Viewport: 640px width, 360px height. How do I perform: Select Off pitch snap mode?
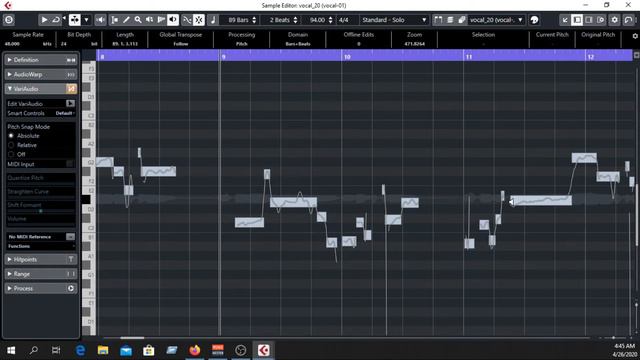[x=11, y=154]
